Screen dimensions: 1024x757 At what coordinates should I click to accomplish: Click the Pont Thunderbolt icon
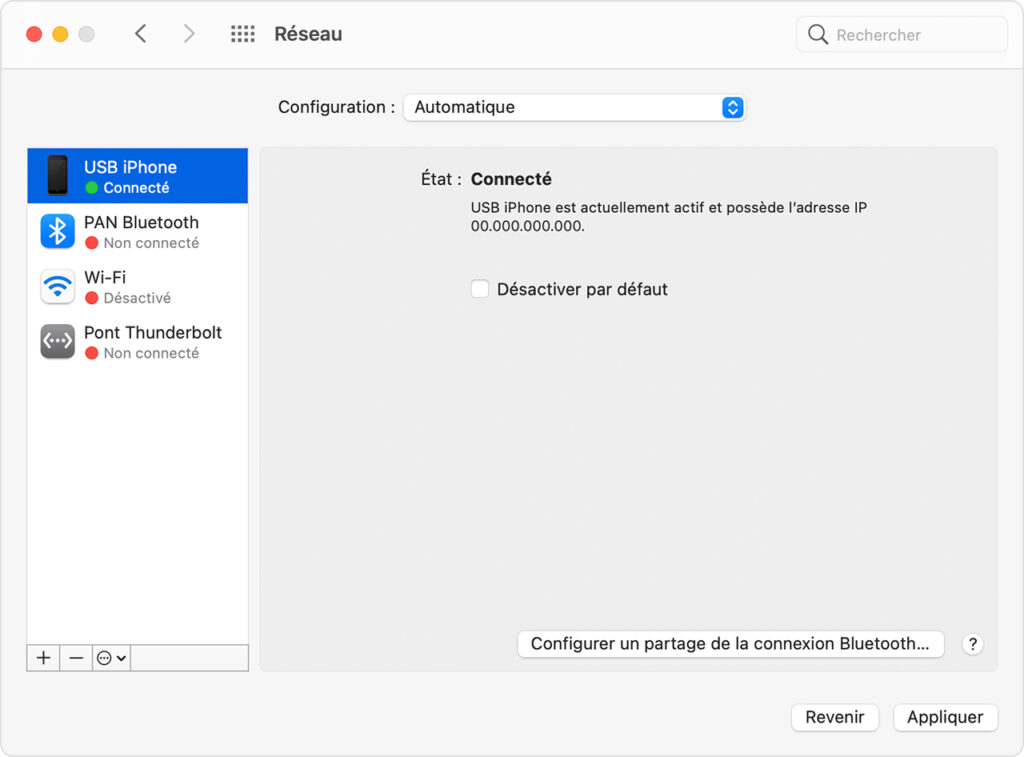tap(57, 341)
